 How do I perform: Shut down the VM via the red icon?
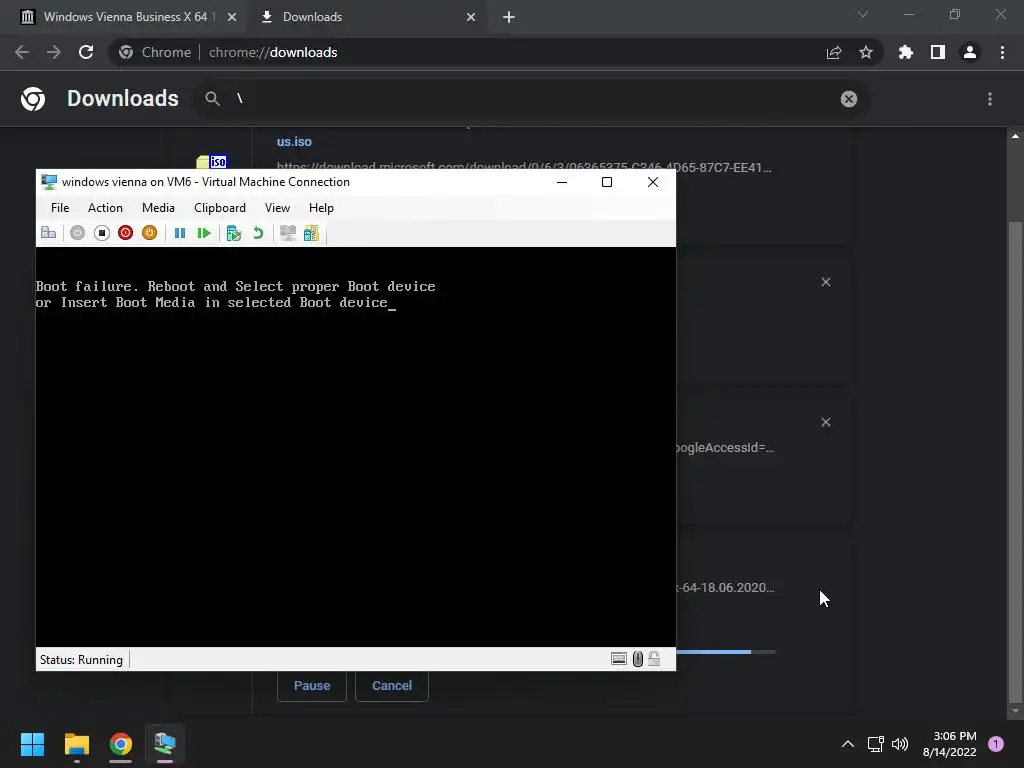click(125, 233)
